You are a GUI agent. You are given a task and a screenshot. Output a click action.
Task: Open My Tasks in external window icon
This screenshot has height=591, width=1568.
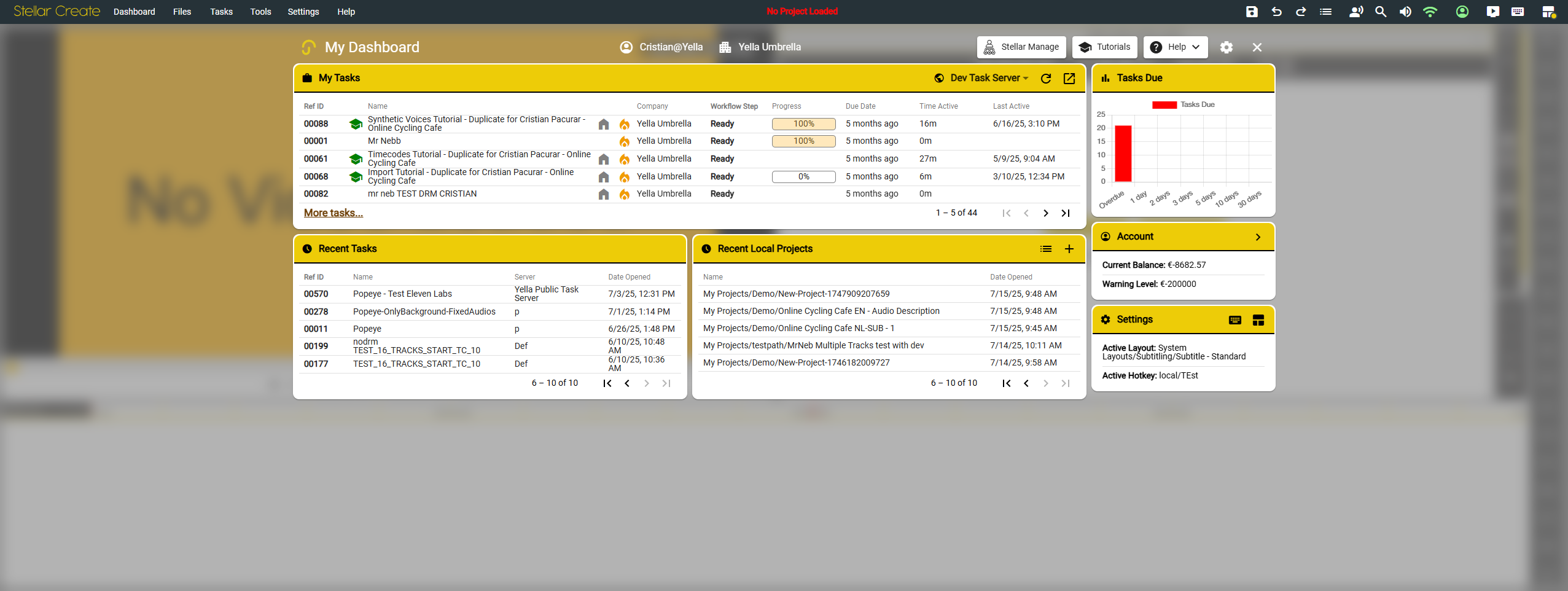coord(1069,78)
